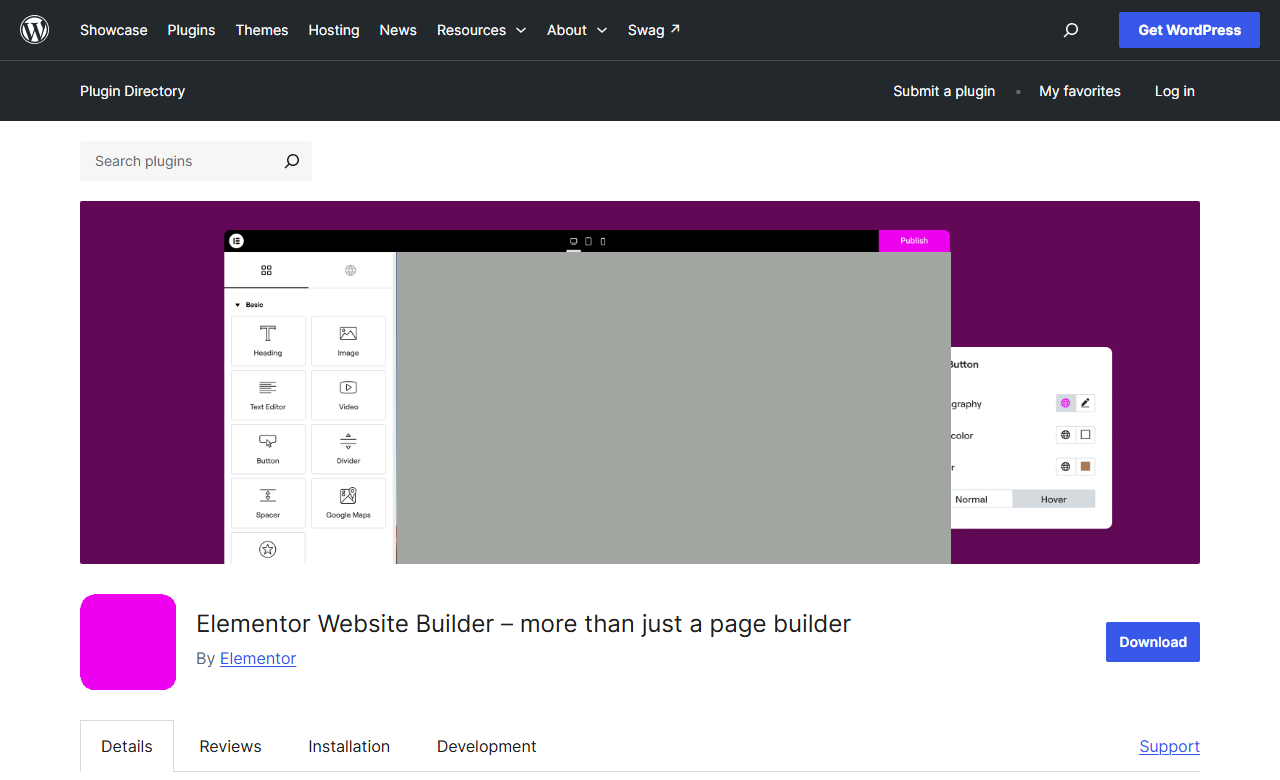This screenshot has width=1280, height=780.
Task: Select desktop view icon in editor banner
Action: [573, 241]
